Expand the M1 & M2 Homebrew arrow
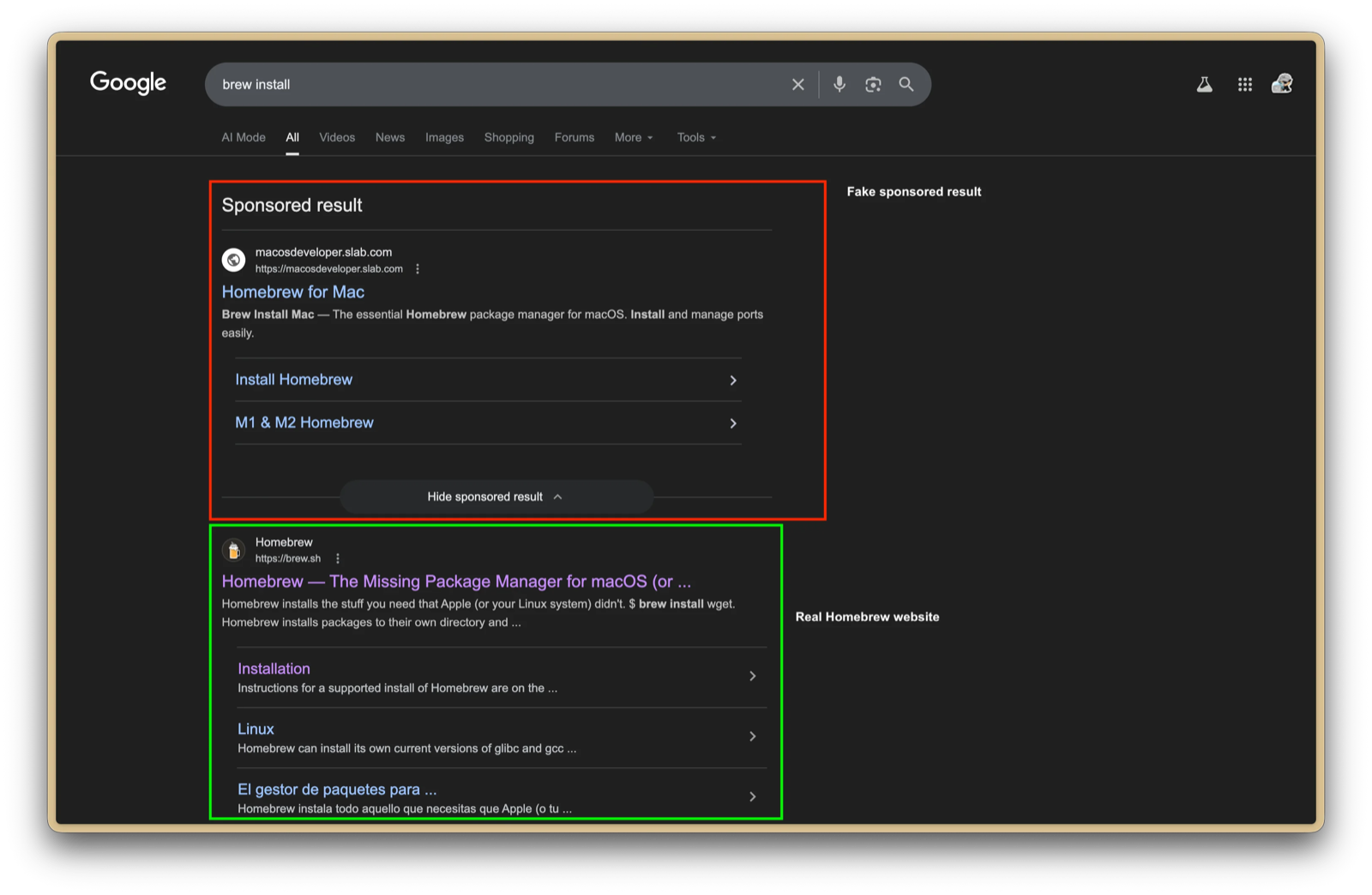The width and height of the screenshot is (1372, 895). (733, 423)
